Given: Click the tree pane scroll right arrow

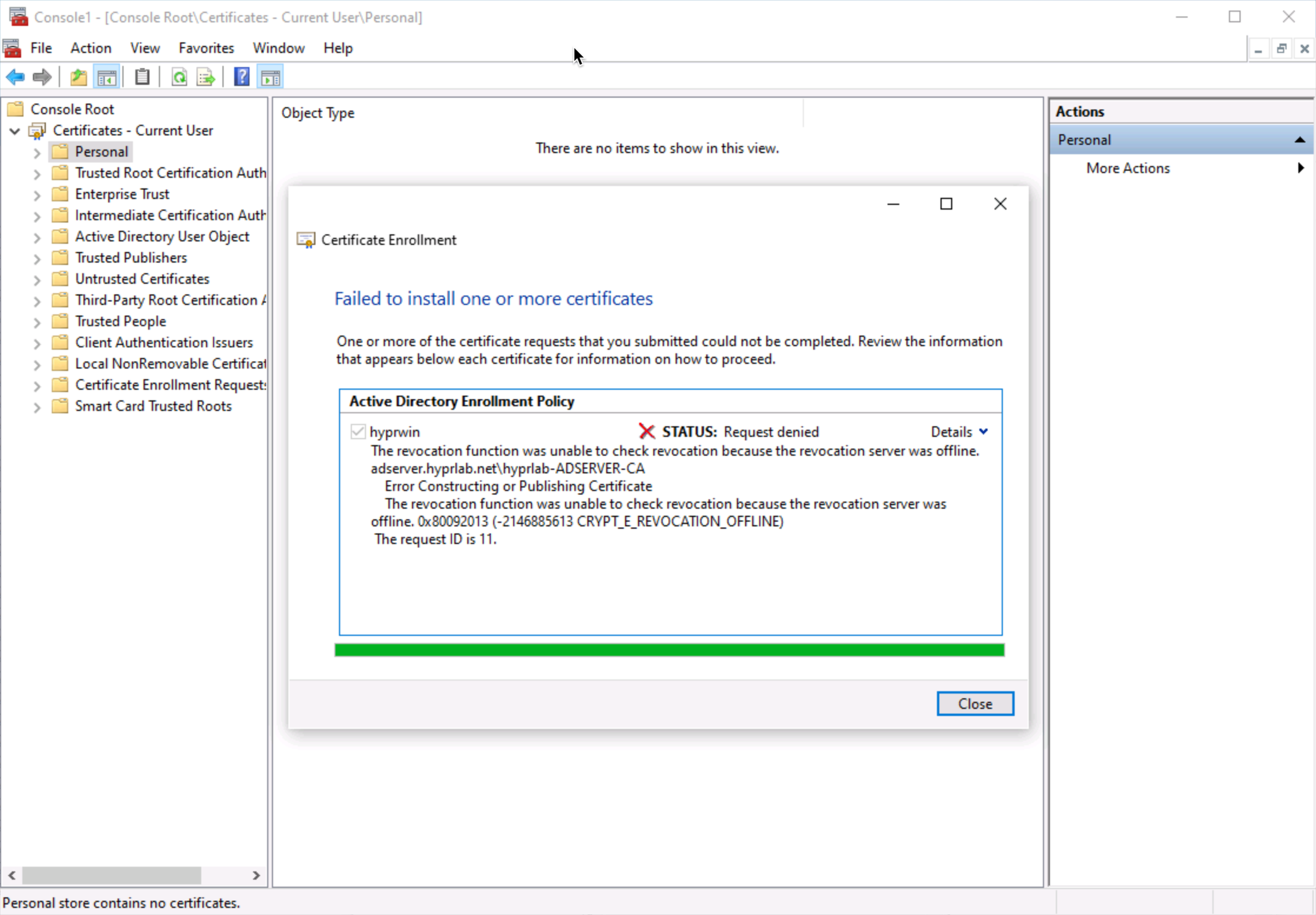Looking at the screenshot, I should coord(256,875).
